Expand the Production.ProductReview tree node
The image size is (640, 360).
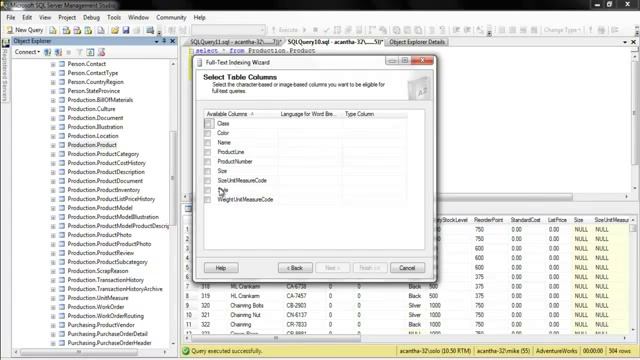click(53, 253)
